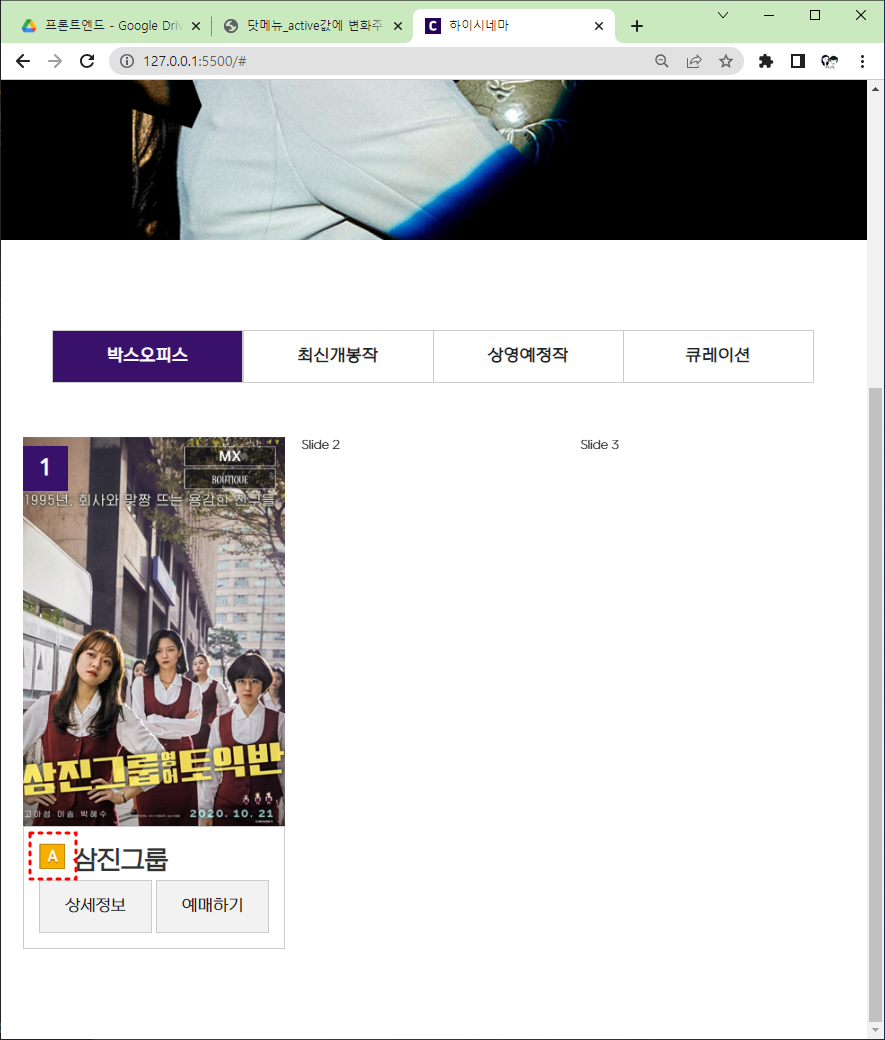Close the 하이시네마 tab
885x1040 pixels.
coord(599,26)
